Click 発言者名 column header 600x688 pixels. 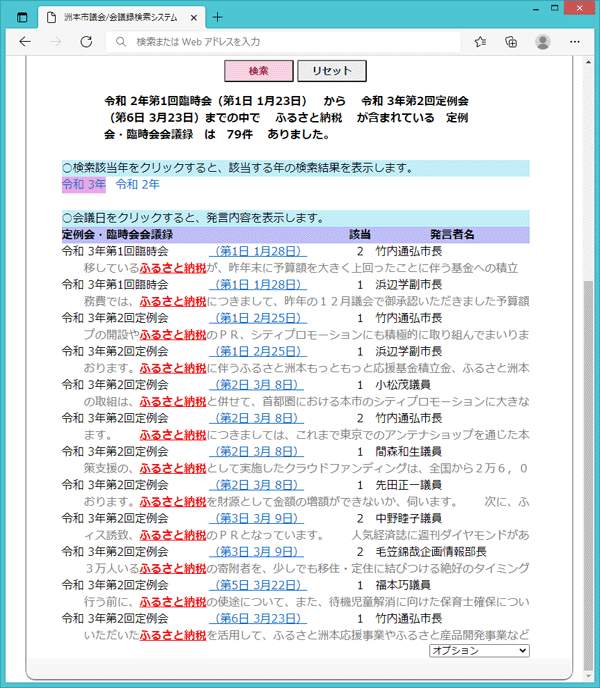point(452,235)
